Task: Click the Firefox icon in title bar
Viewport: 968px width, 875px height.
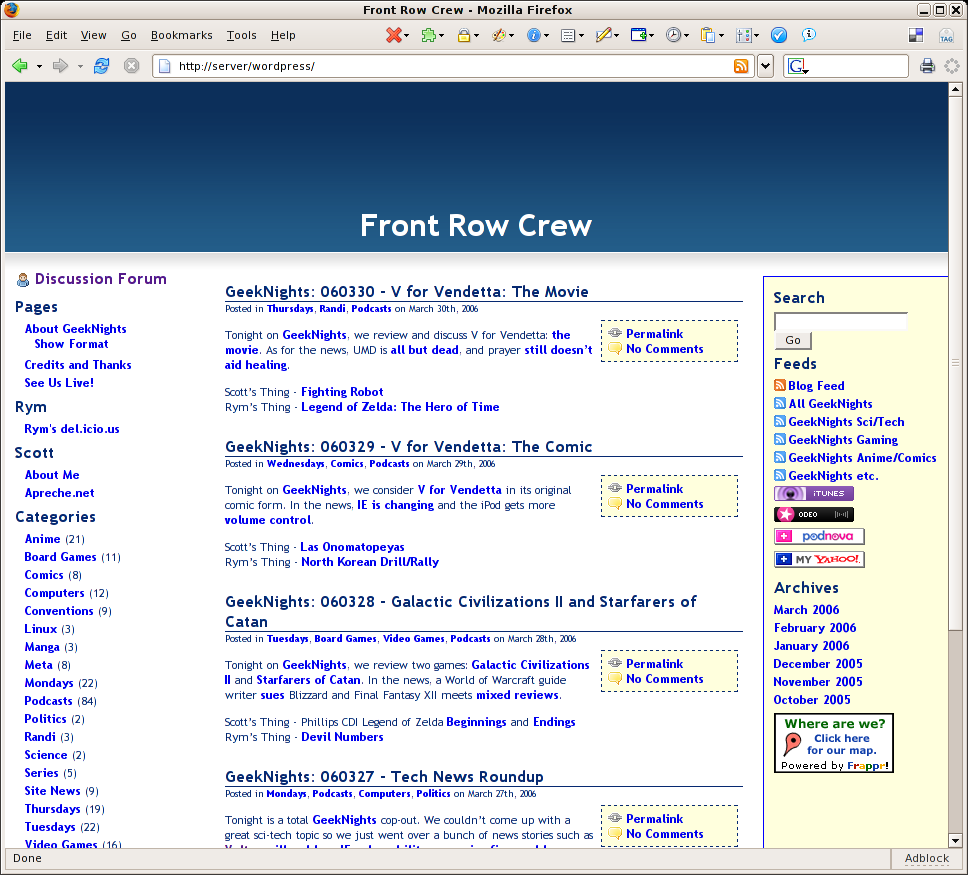Action: (10, 9)
